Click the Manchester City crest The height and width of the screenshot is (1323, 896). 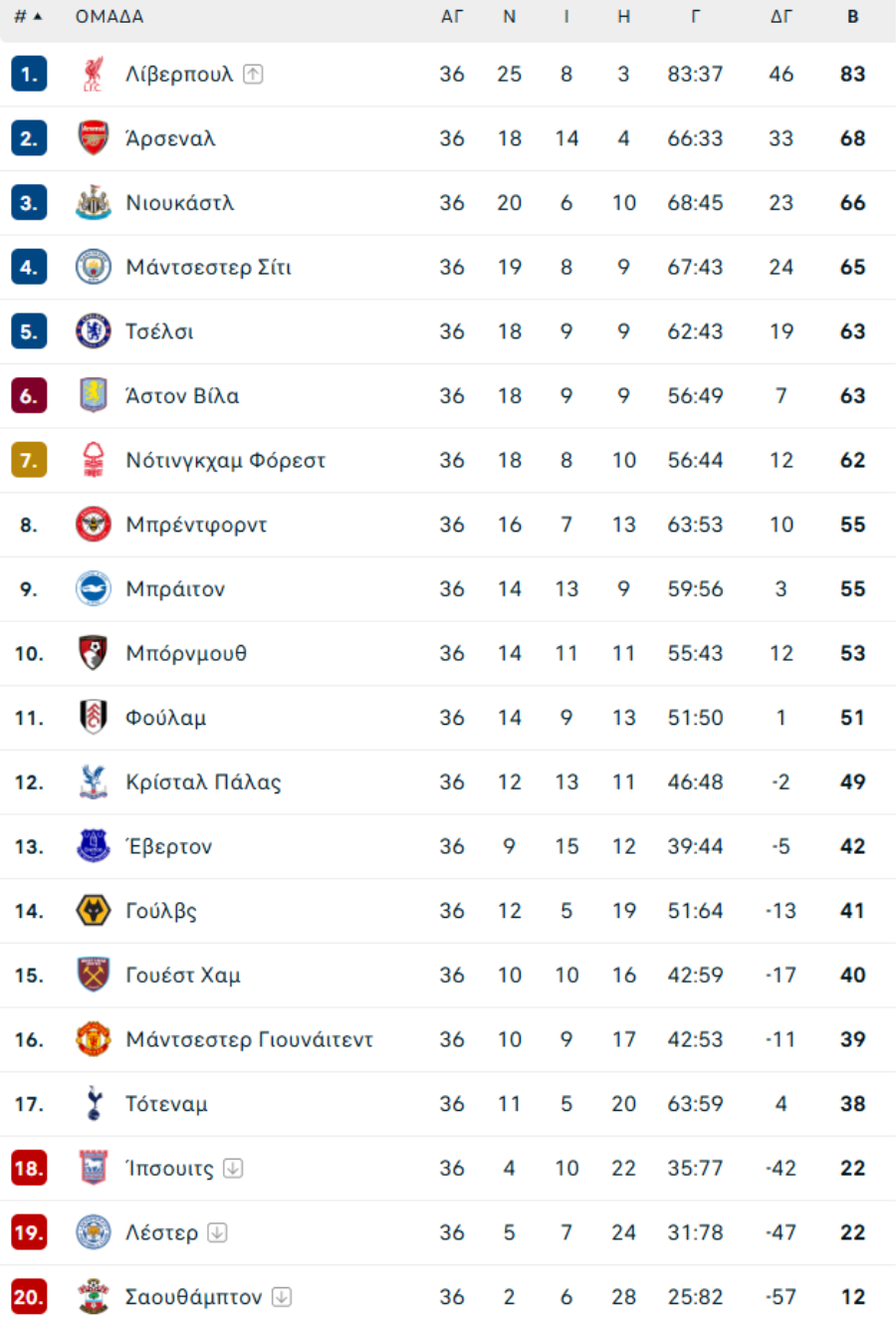pyautogui.click(x=94, y=267)
